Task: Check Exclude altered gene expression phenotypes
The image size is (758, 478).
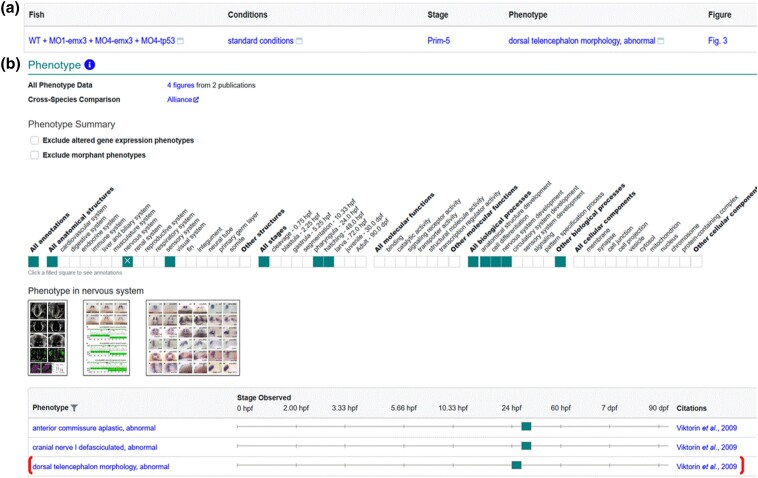Action: point(34,140)
